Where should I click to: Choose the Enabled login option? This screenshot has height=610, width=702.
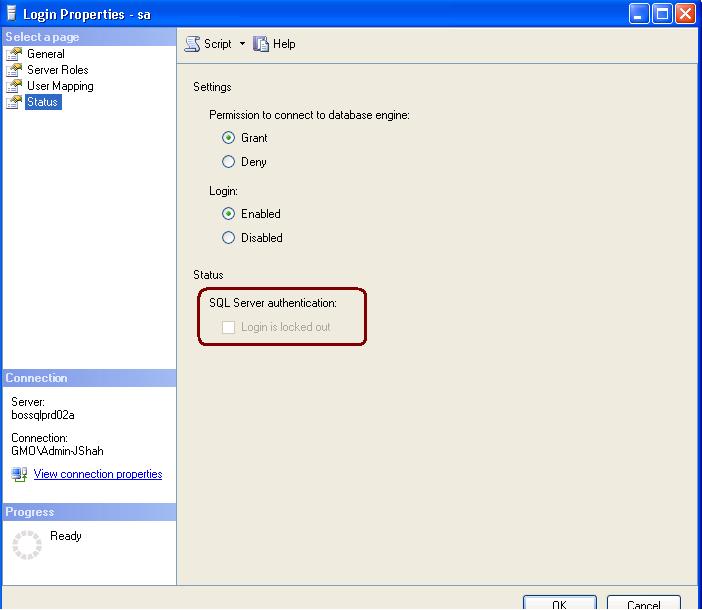[x=229, y=214]
